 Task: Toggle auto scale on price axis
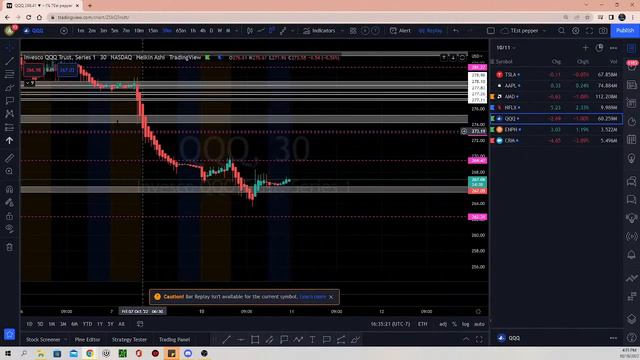[x=479, y=324]
